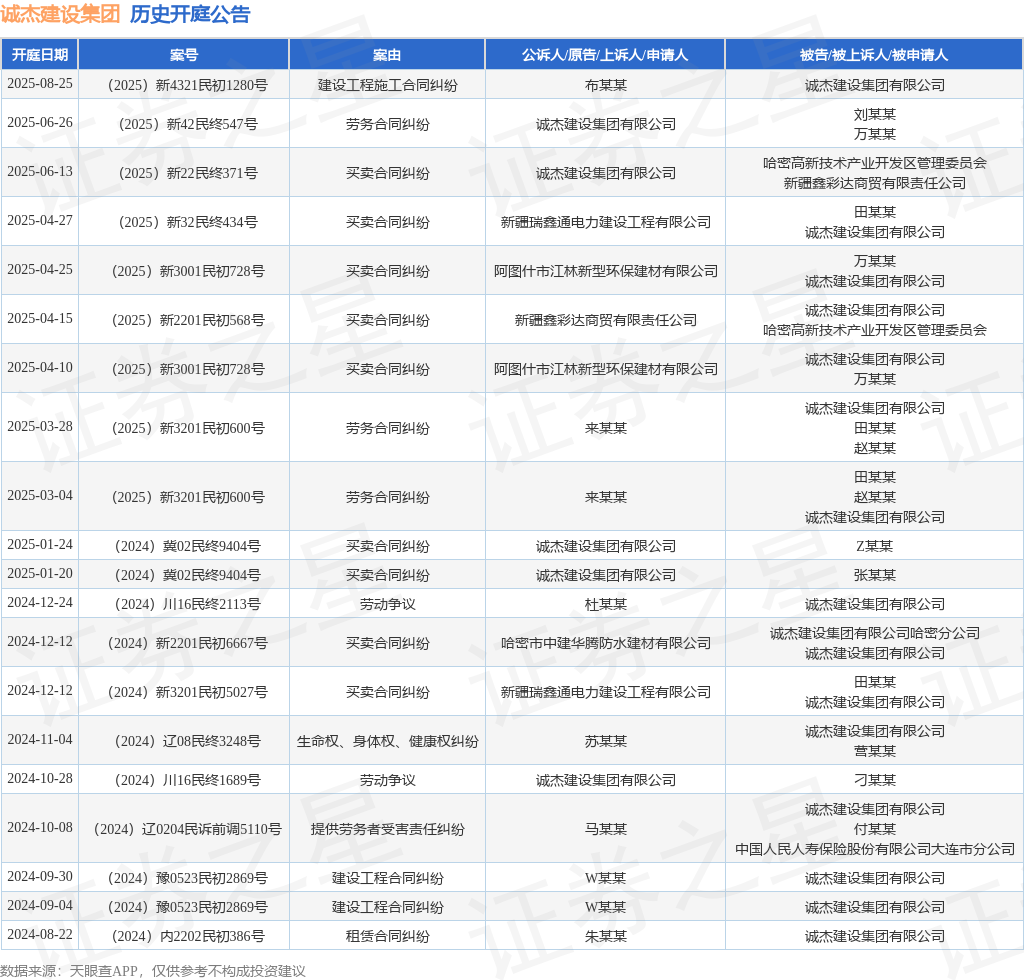
Task: Select the date cell 2025-01-24
Action: pyautogui.click(x=40, y=545)
